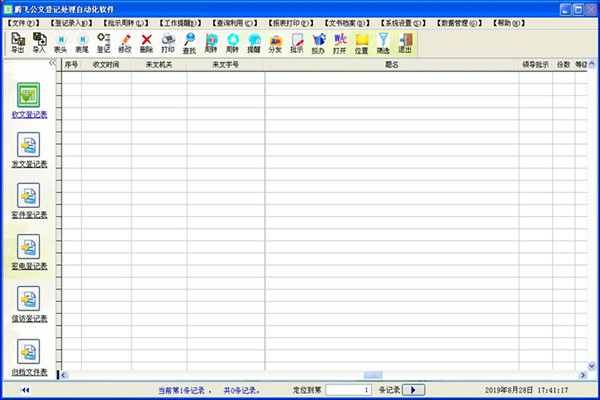
Task: Click the red X 删除 icon
Action: 146,43
